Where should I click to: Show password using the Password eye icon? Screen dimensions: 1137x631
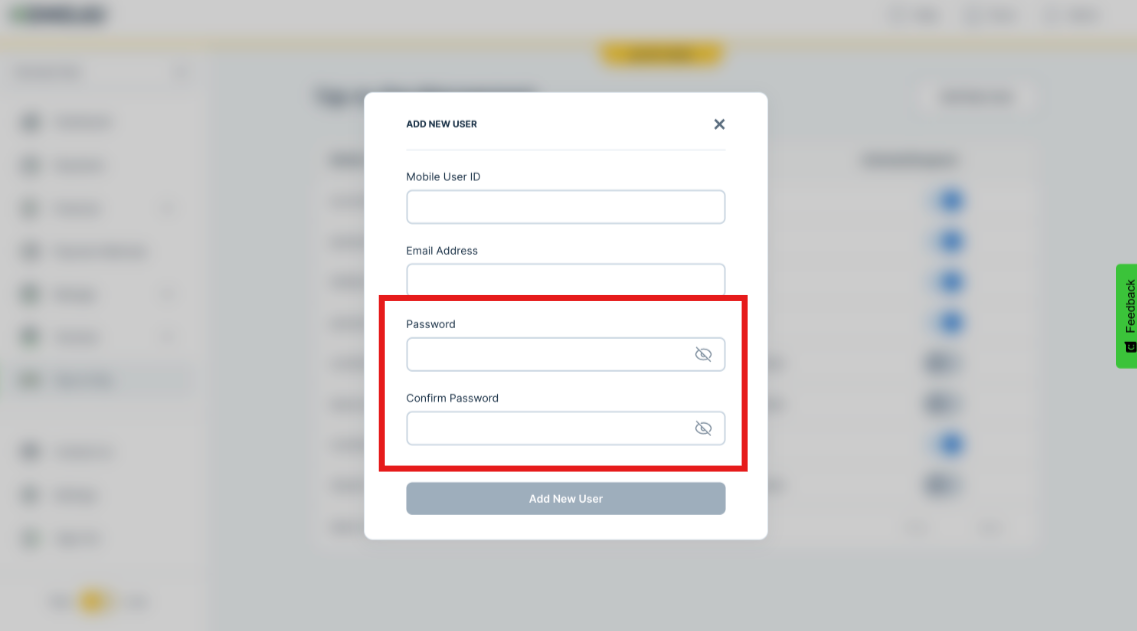pos(703,354)
